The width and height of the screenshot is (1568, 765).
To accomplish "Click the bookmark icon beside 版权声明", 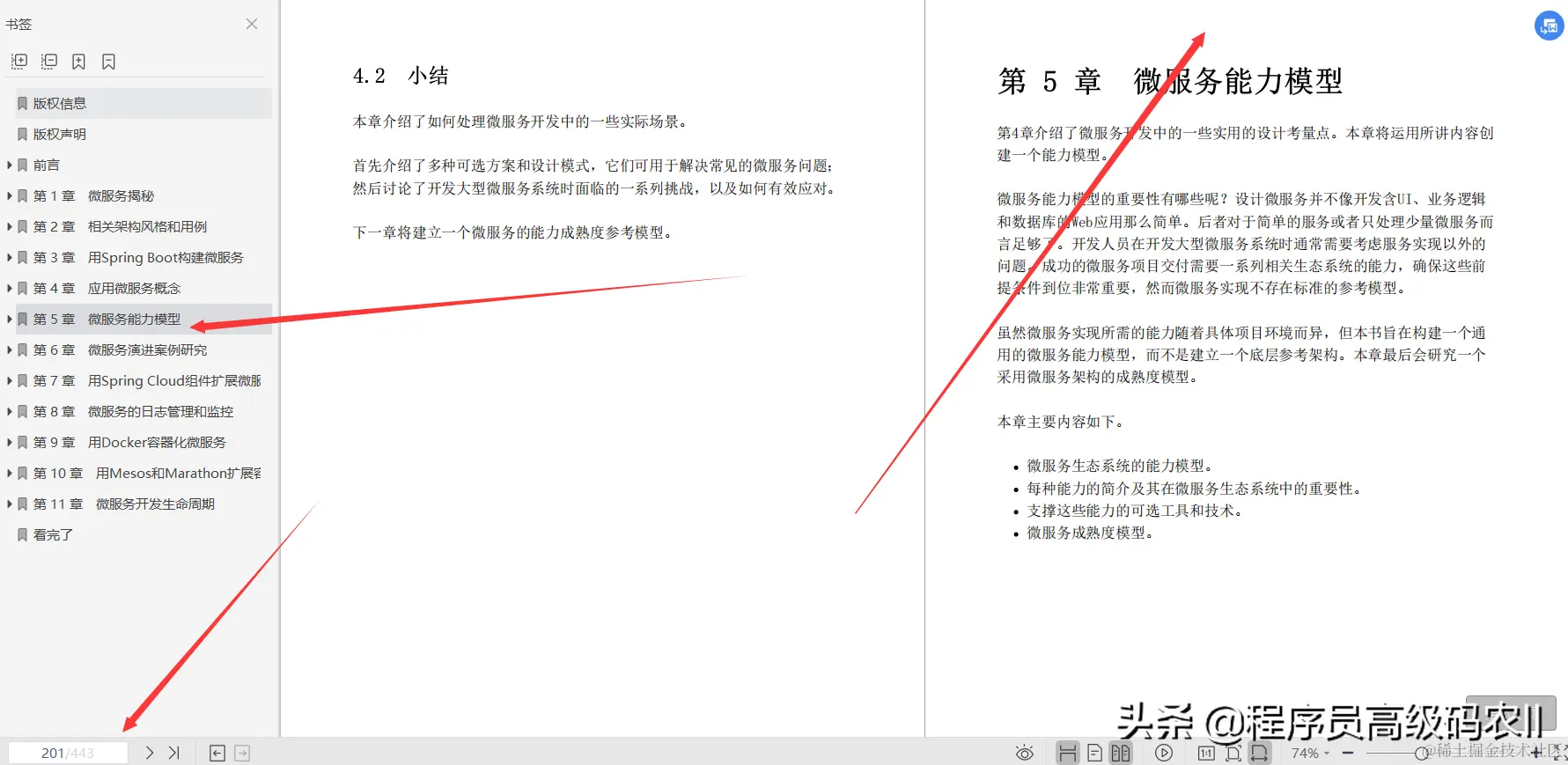I will [x=23, y=134].
